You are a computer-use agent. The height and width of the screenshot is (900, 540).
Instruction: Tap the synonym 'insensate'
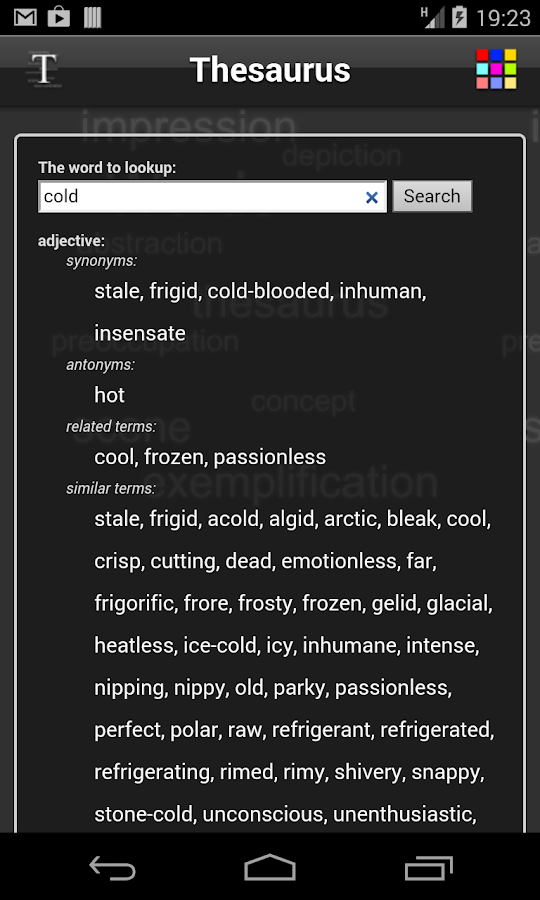click(140, 333)
